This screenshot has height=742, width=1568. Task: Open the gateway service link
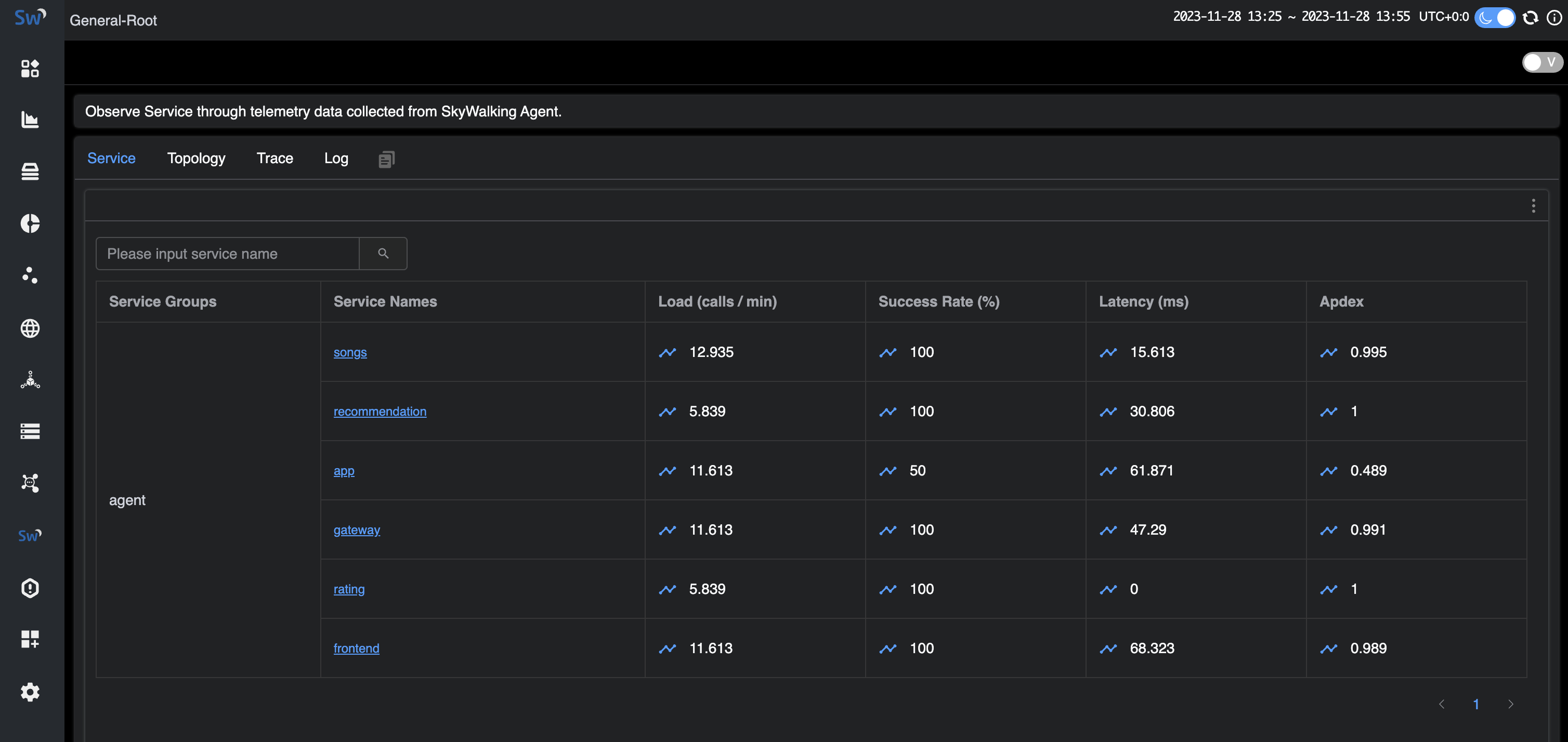coord(357,529)
